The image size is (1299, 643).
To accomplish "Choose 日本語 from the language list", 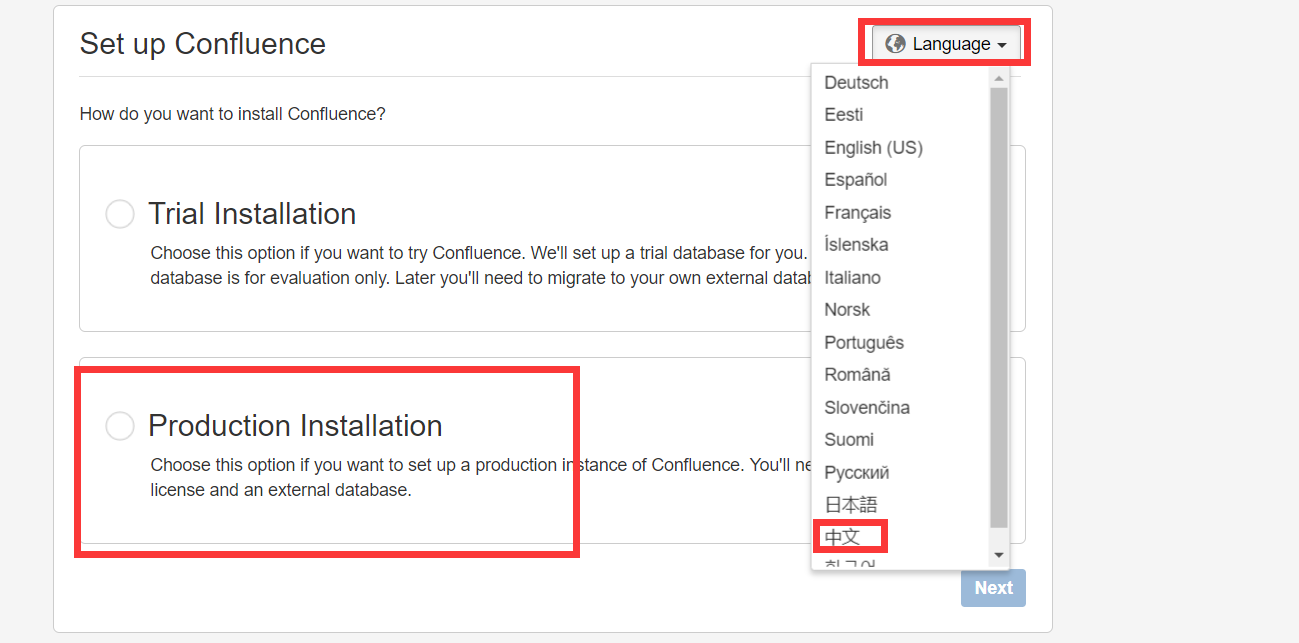I will click(850, 505).
